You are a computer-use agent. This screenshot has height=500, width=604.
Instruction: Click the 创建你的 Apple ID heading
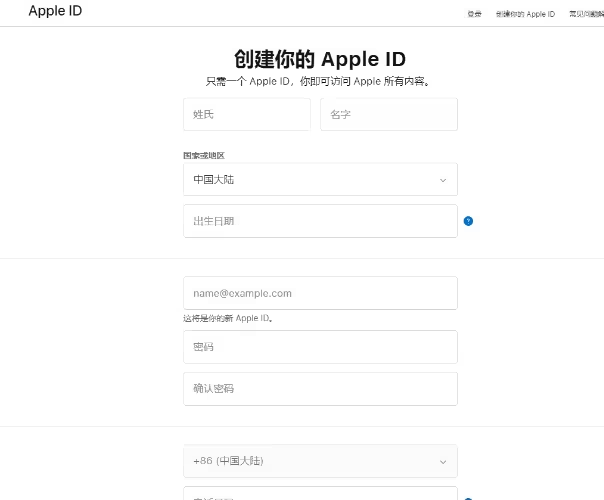320,59
